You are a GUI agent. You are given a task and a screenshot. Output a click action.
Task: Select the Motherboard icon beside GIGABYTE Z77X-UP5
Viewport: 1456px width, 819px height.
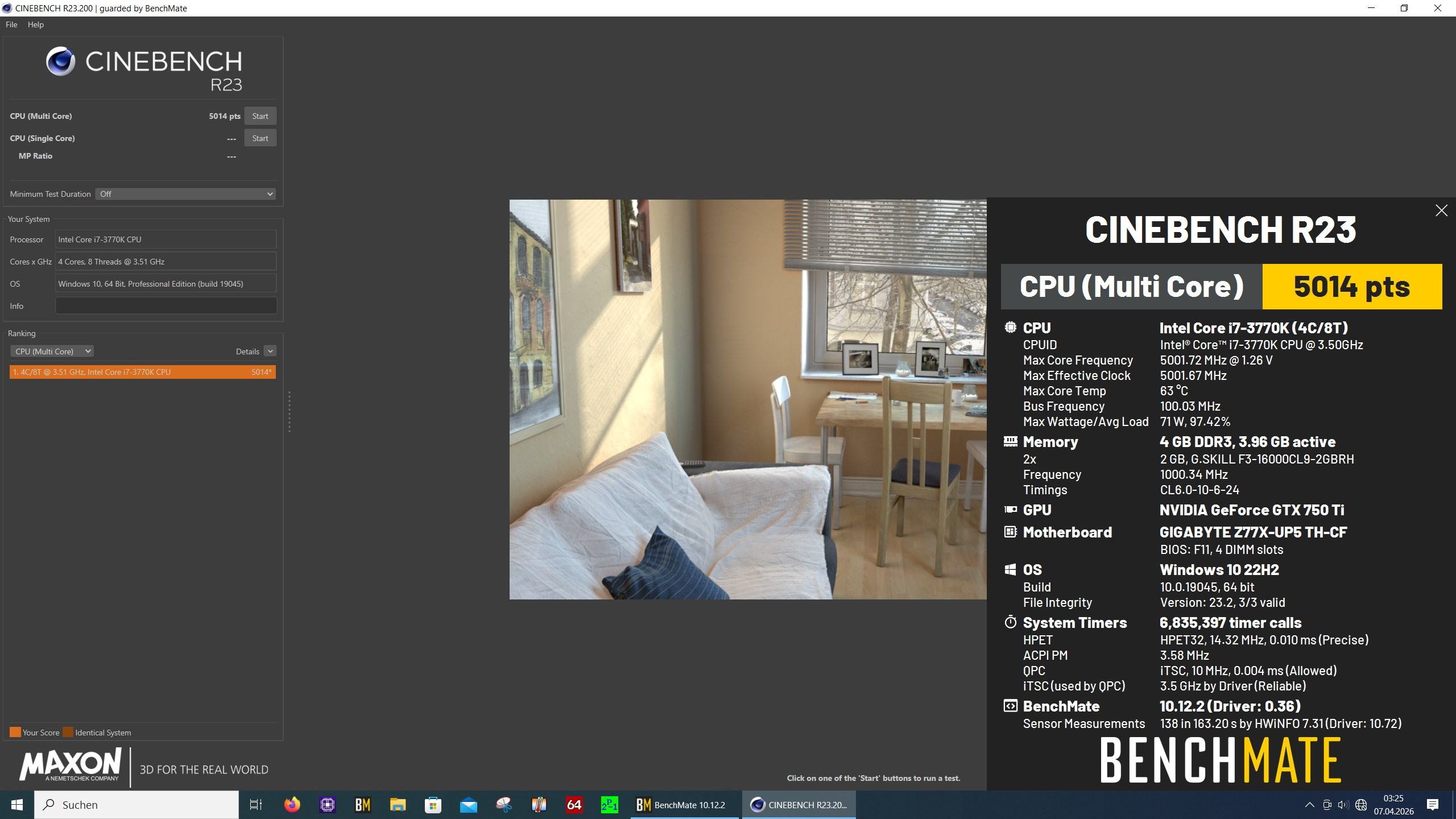coord(1011,532)
